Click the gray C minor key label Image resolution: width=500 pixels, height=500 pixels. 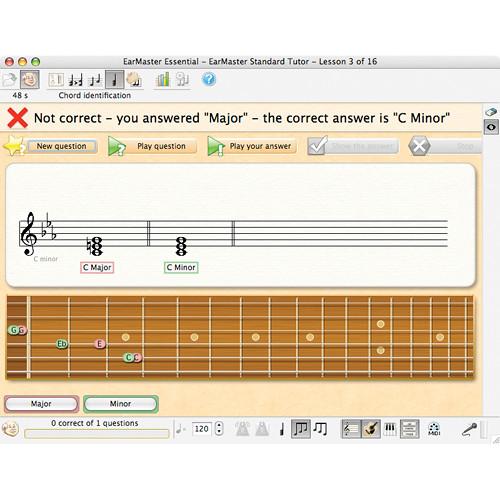(46, 259)
